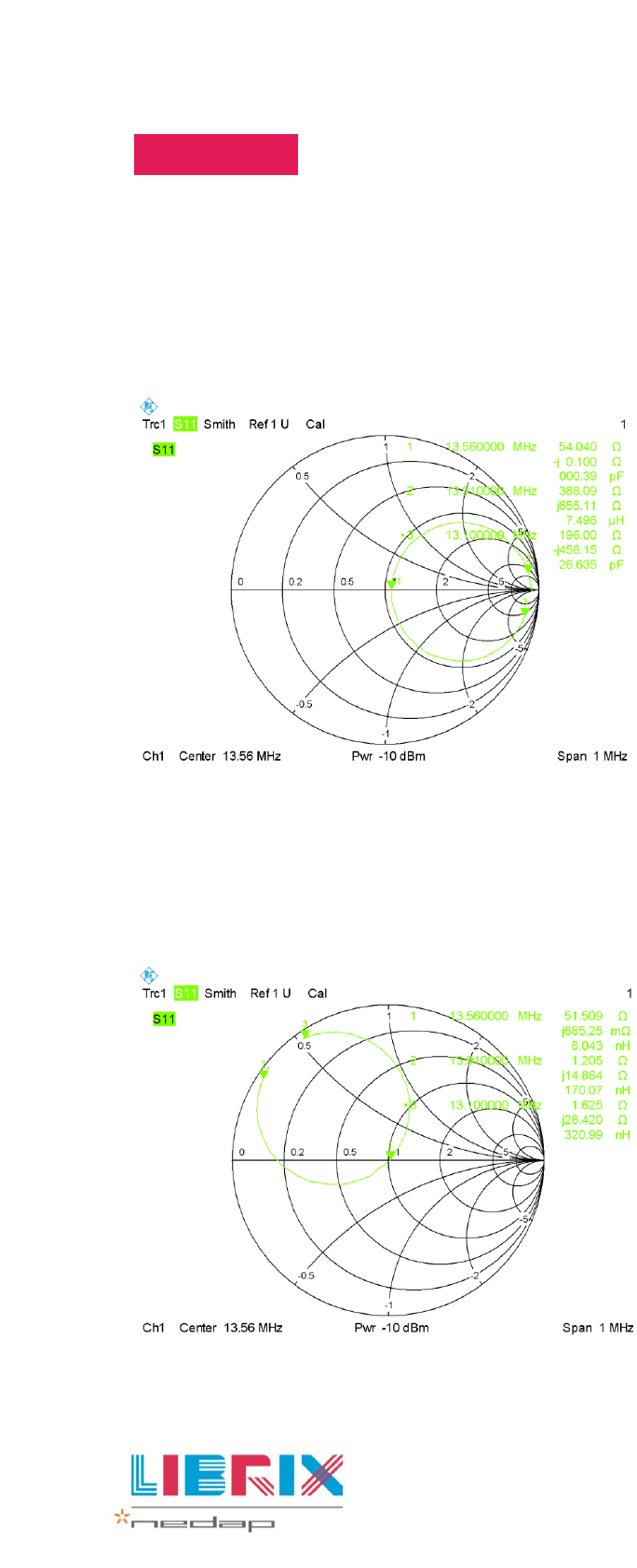Select marker 3 triangle on second chart trace
The image size is (637, 1568).
[x=305, y=1034]
